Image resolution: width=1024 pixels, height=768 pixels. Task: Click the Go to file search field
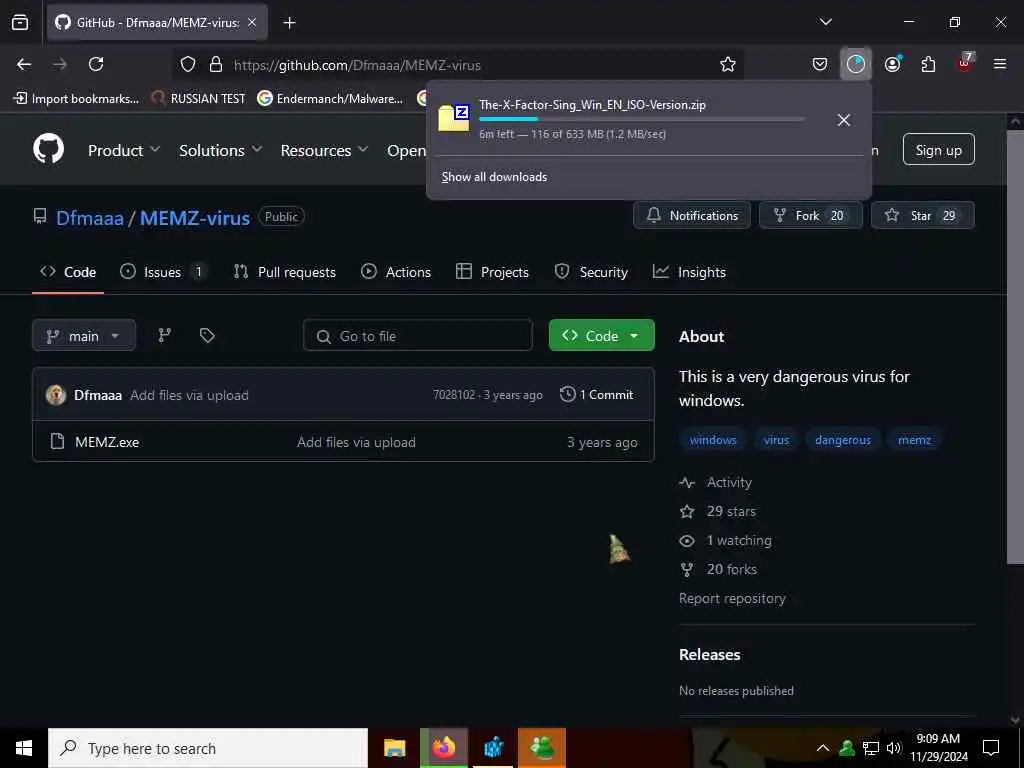418,336
